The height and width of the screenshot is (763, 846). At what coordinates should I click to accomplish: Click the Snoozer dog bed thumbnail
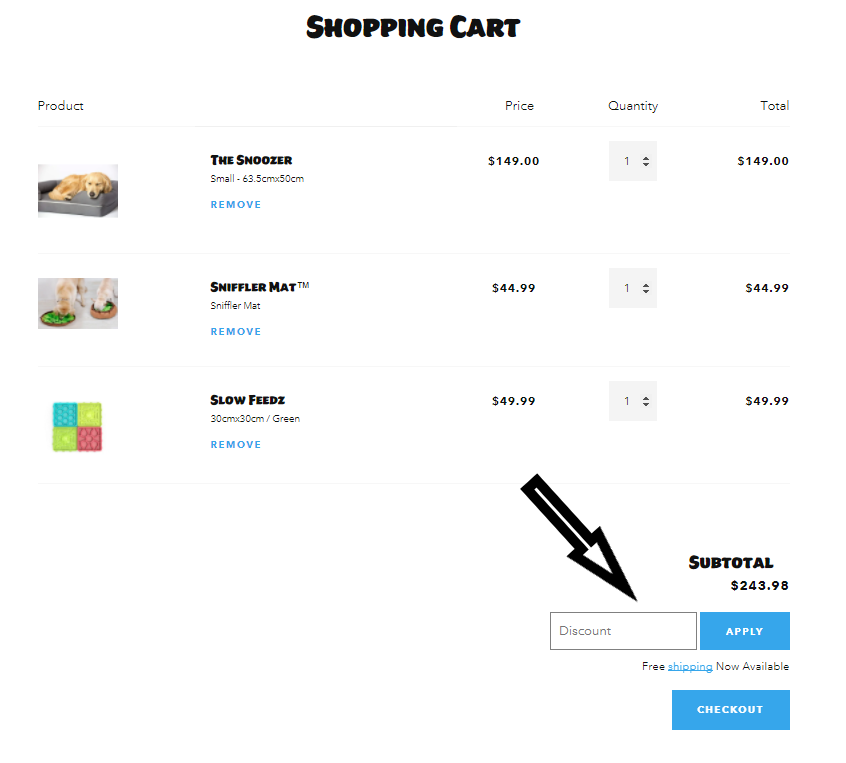pos(78,191)
